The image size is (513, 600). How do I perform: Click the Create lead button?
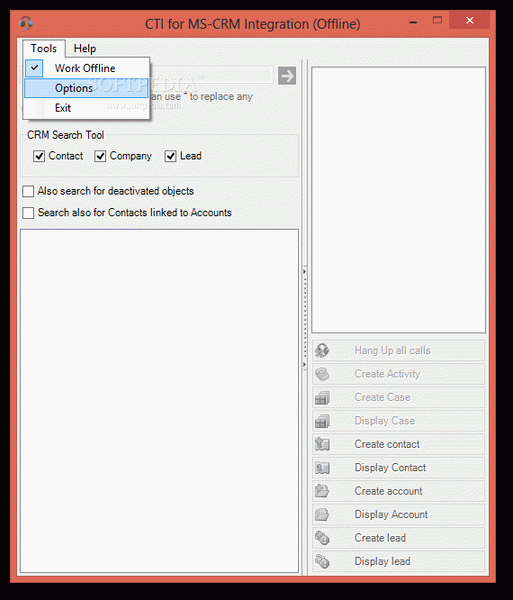point(399,538)
